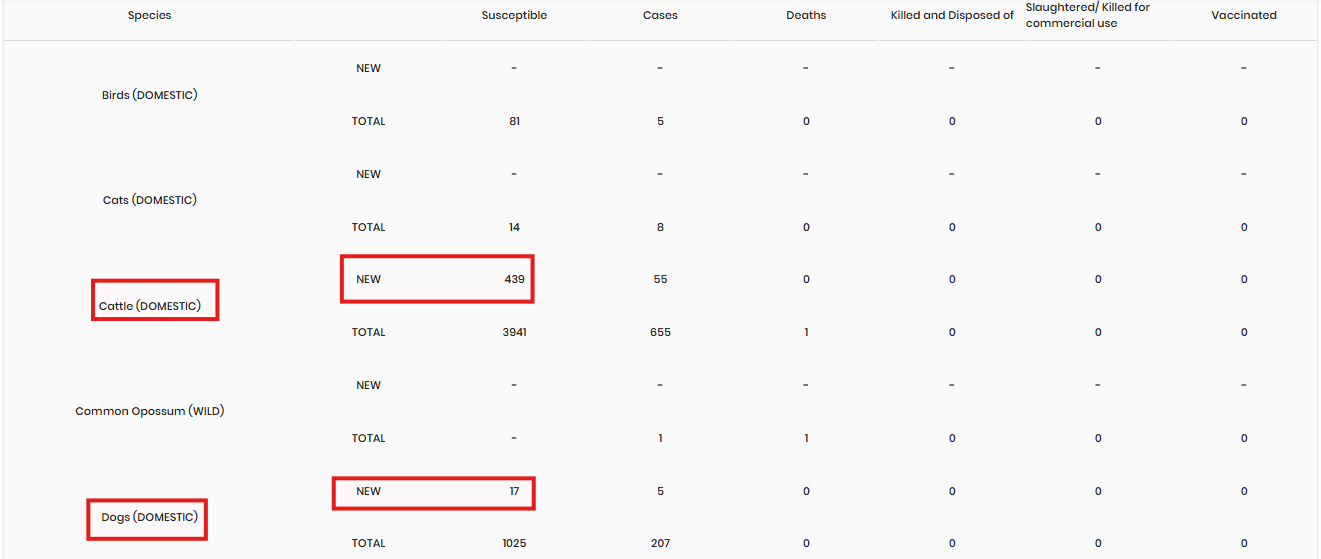The width and height of the screenshot is (1321, 559).
Task: Select the Cases column header
Action: pos(660,15)
